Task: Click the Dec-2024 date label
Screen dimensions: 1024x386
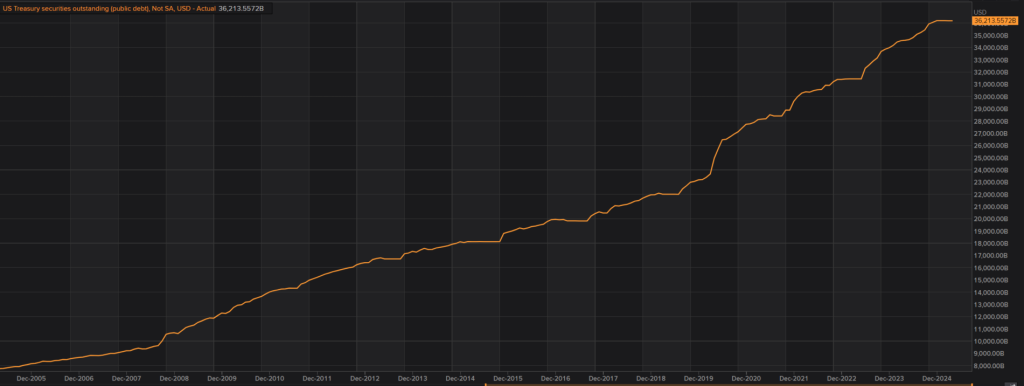Action: 936,378
